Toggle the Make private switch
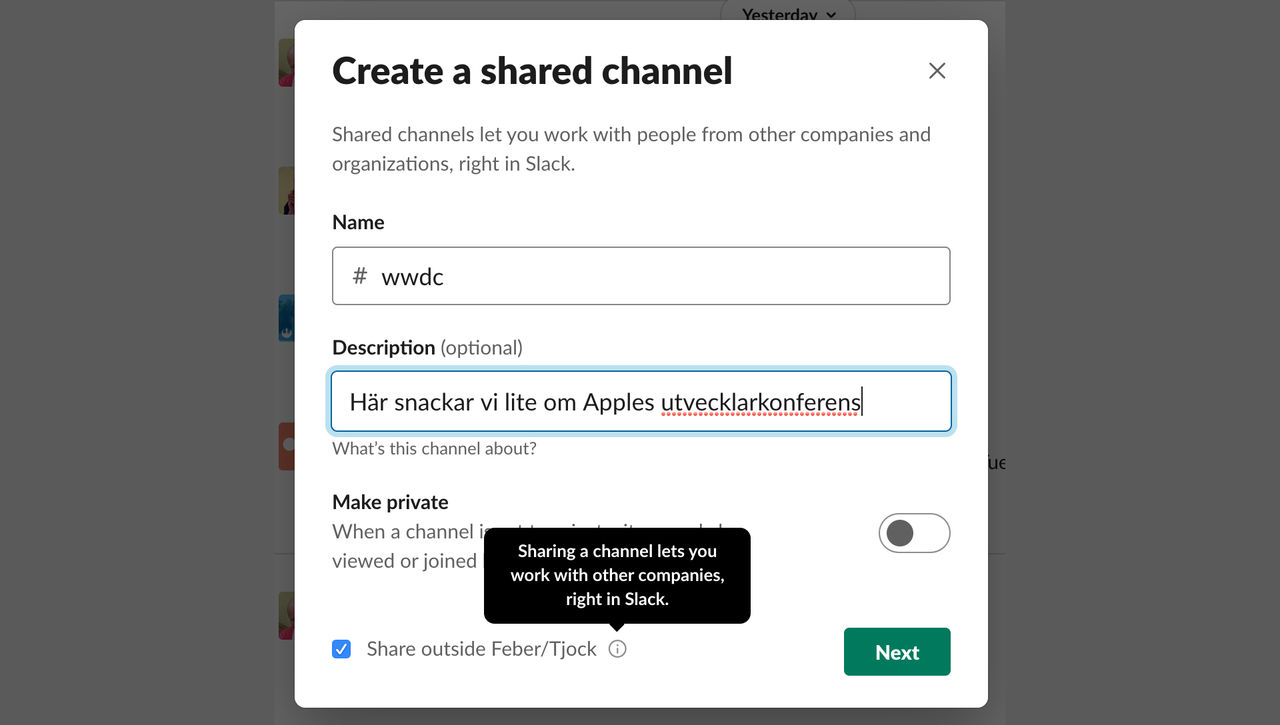Image resolution: width=1280 pixels, height=725 pixels. 914,533
